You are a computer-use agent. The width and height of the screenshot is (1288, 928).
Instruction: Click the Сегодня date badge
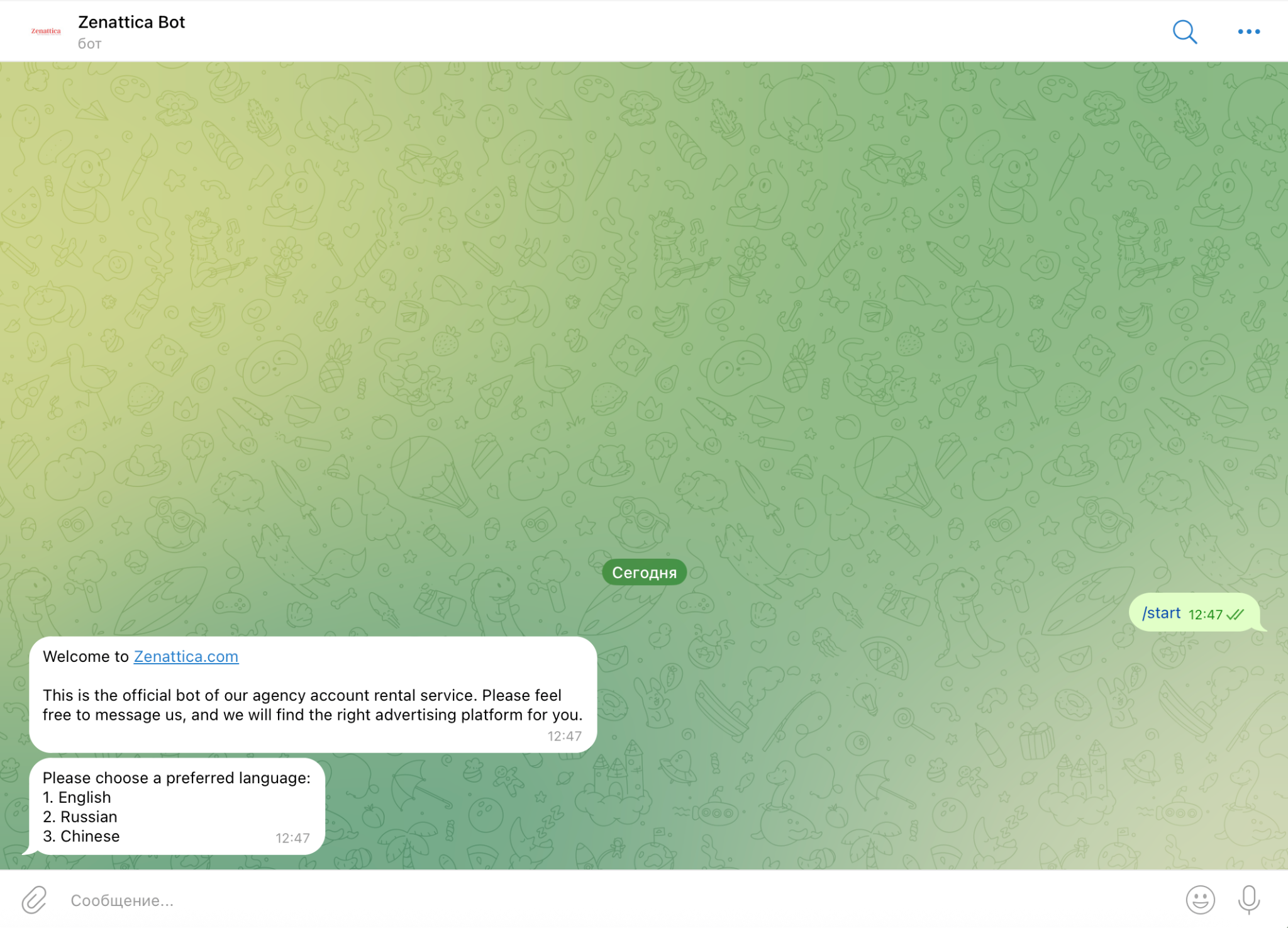pos(644,573)
